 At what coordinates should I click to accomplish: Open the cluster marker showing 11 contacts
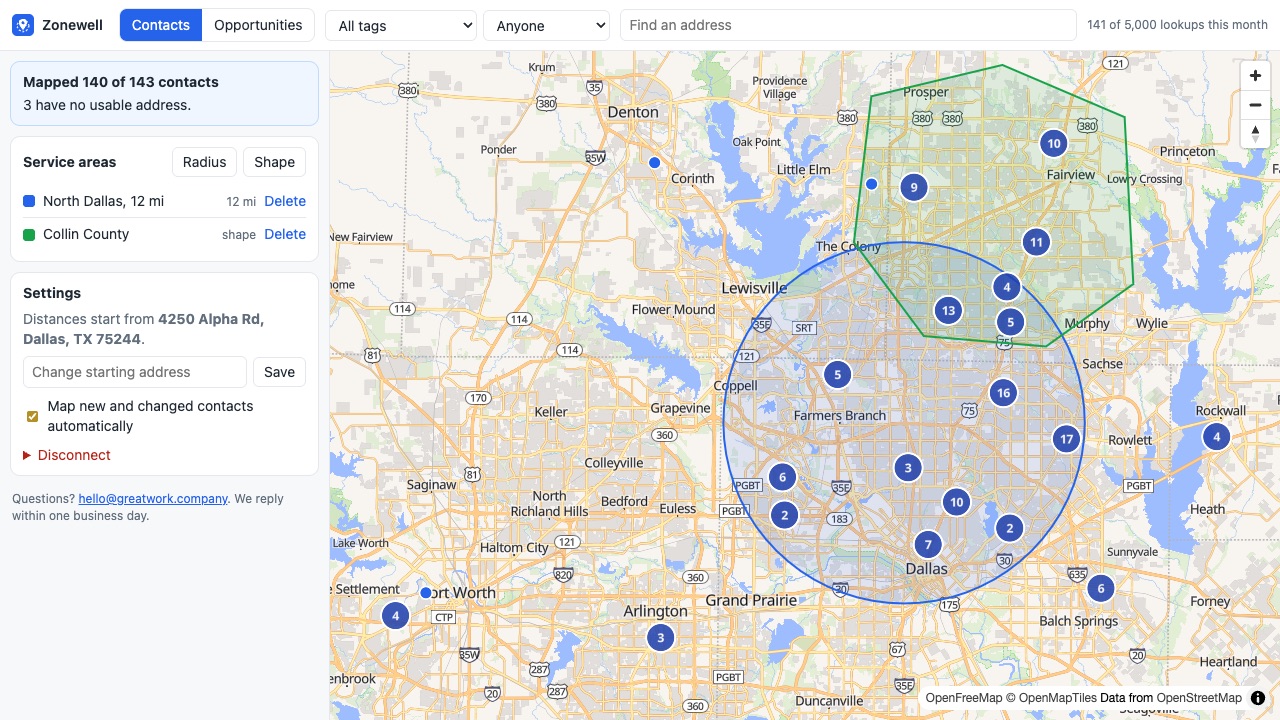click(x=1036, y=242)
